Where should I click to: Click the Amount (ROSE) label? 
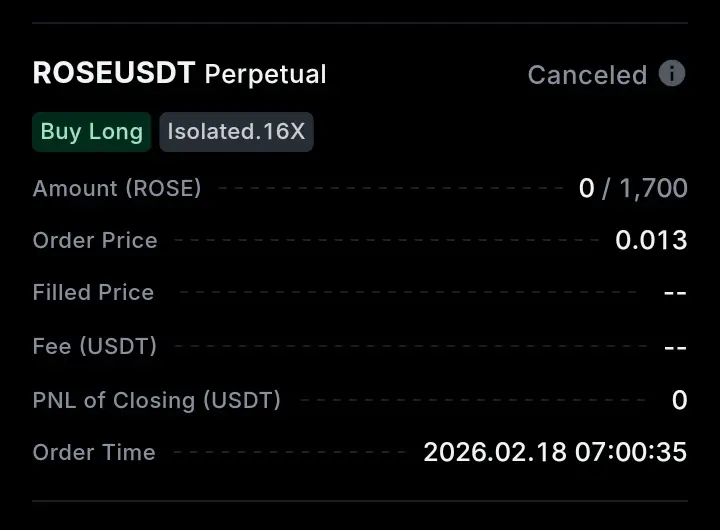pos(117,188)
